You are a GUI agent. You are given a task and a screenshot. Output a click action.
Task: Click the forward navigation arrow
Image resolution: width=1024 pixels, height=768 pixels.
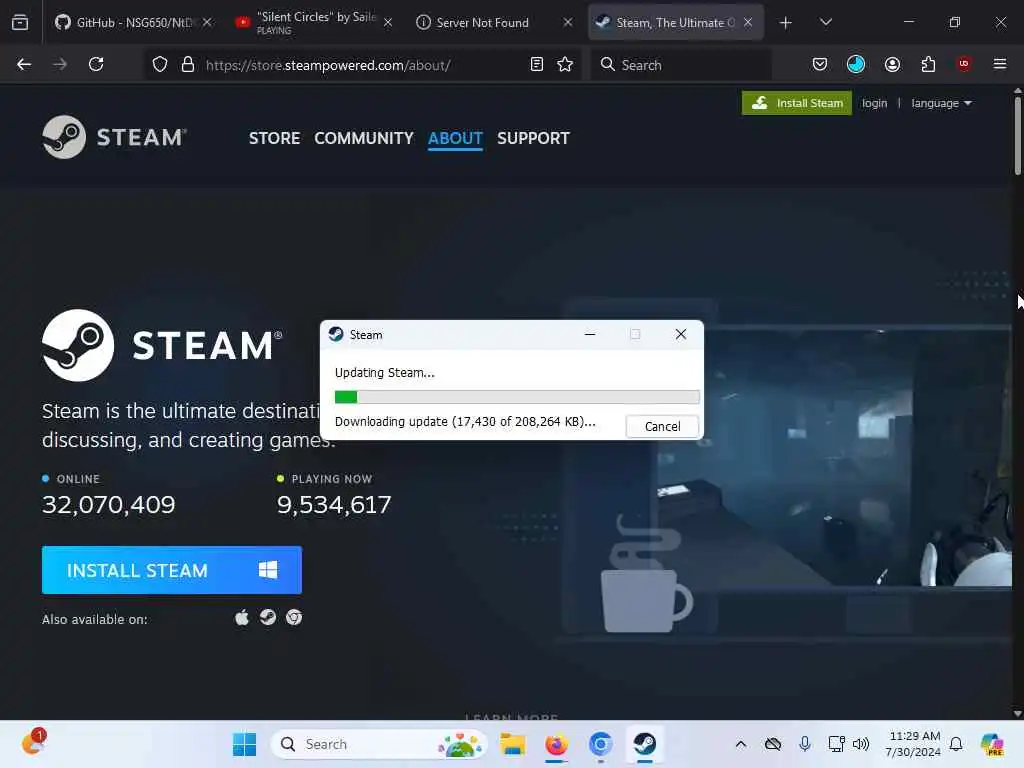point(59,64)
